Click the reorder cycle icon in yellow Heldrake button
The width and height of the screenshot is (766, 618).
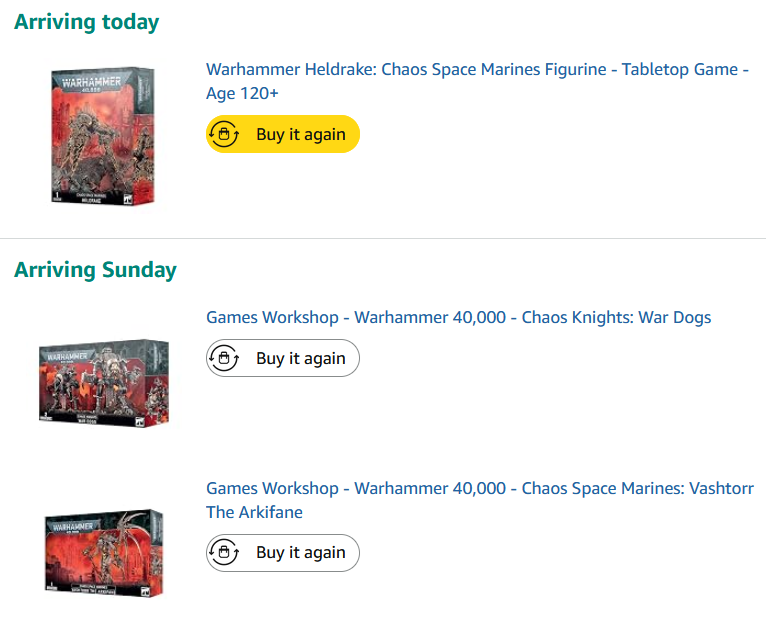coord(224,134)
